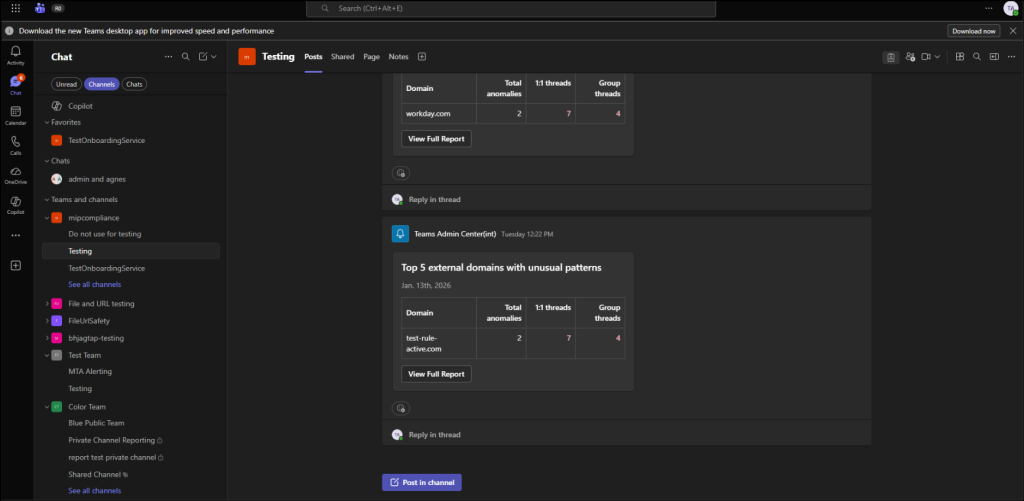The width and height of the screenshot is (1024, 501).
Task: Click the Post in channel button
Action: tap(421, 482)
